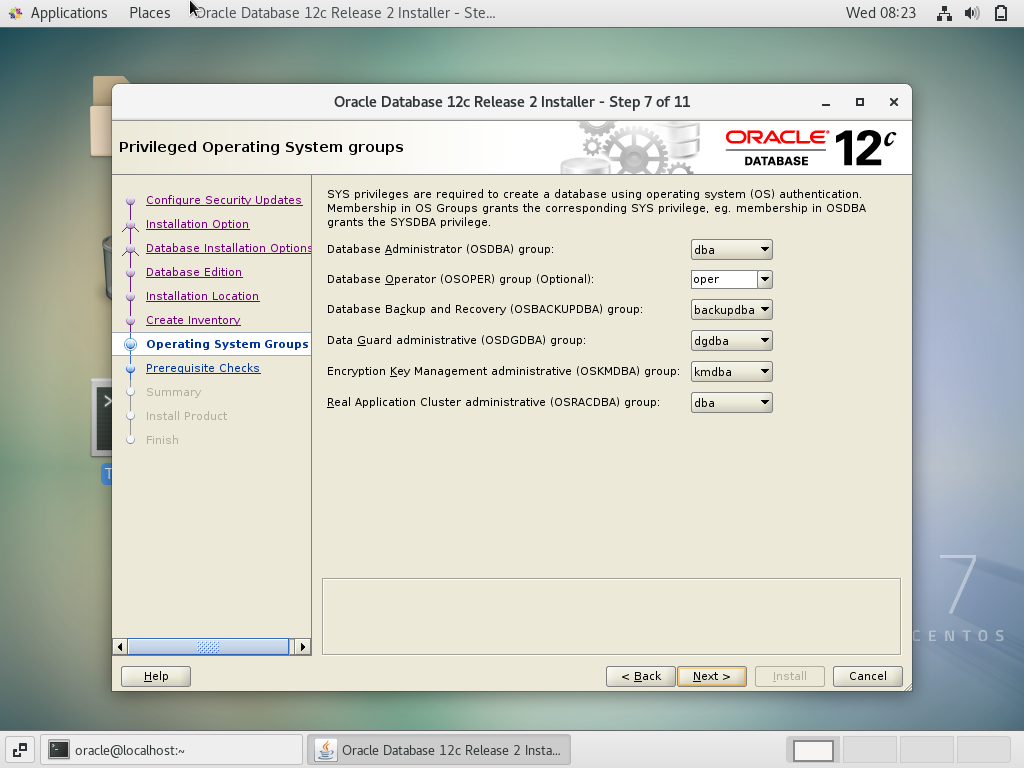Image resolution: width=1024 pixels, height=768 pixels.
Task: Proceed with the Next button
Action: tap(712, 676)
